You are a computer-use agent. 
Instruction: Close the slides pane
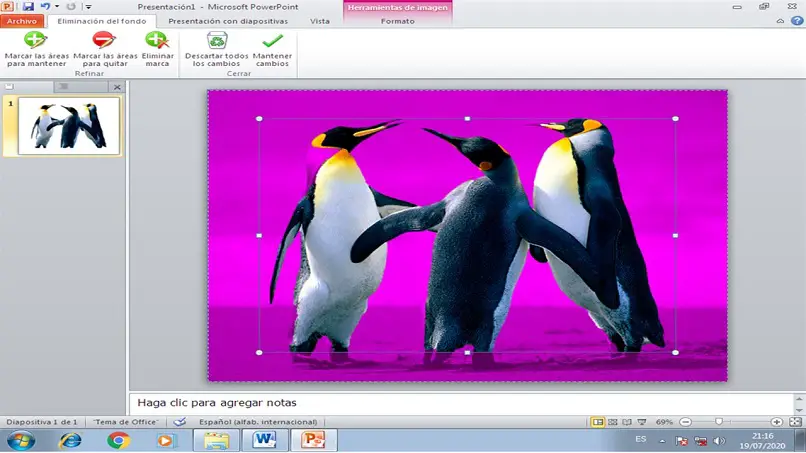click(117, 87)
